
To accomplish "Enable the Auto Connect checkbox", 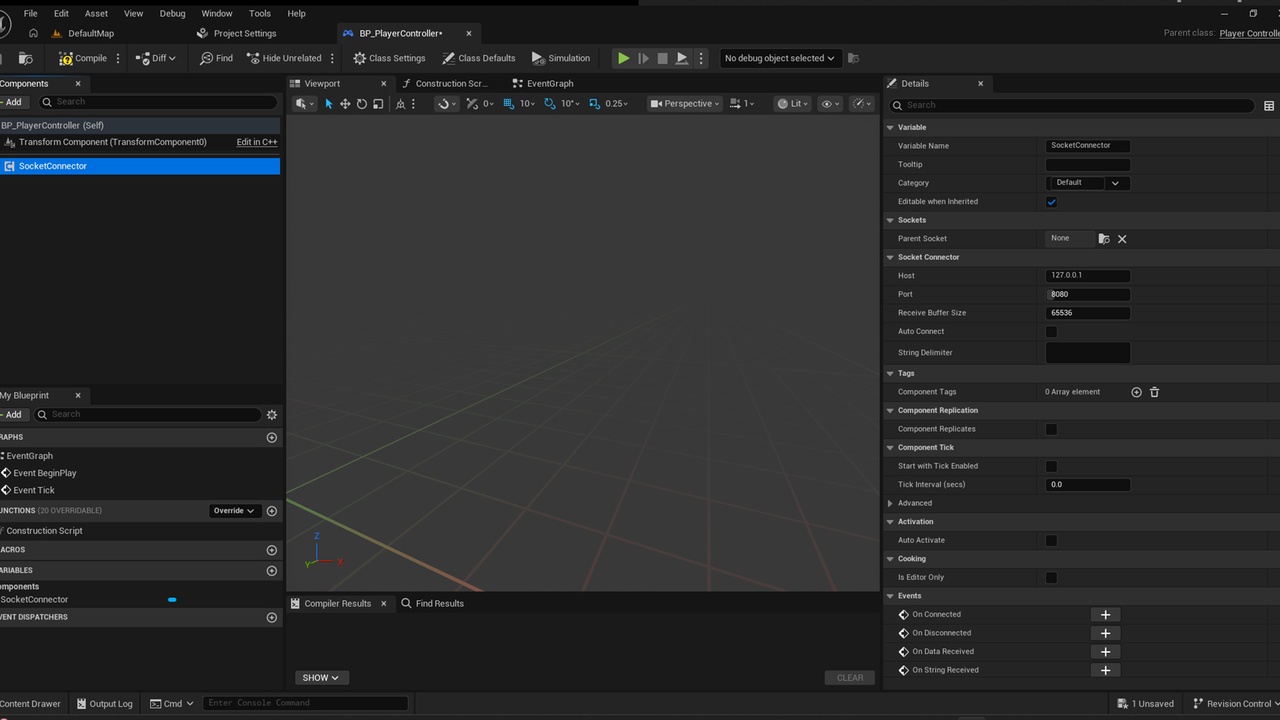I will point(1051,332).
